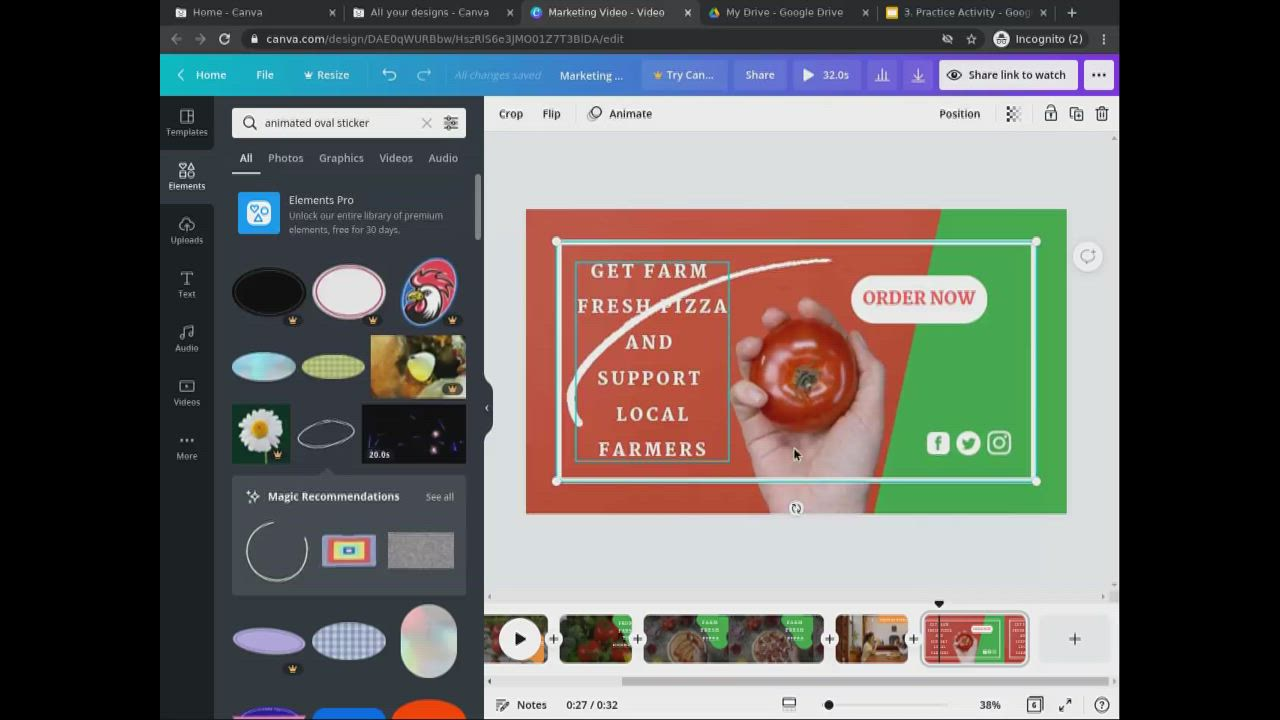
Task: Switch to the Photos tab
Action: [x=285, y=158]
